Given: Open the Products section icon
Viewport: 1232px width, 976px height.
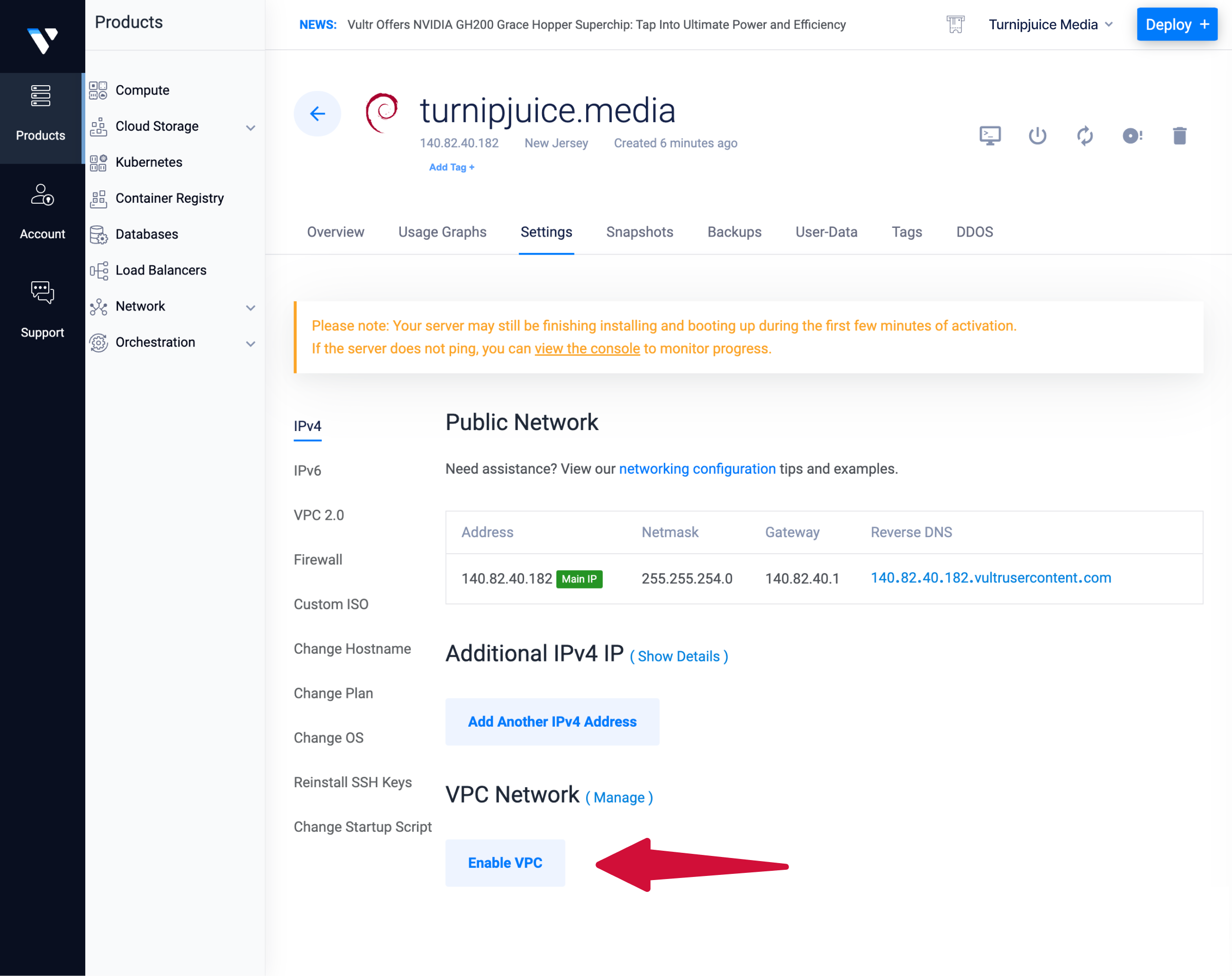Looking at the screenshot, I should click(41, 95).
